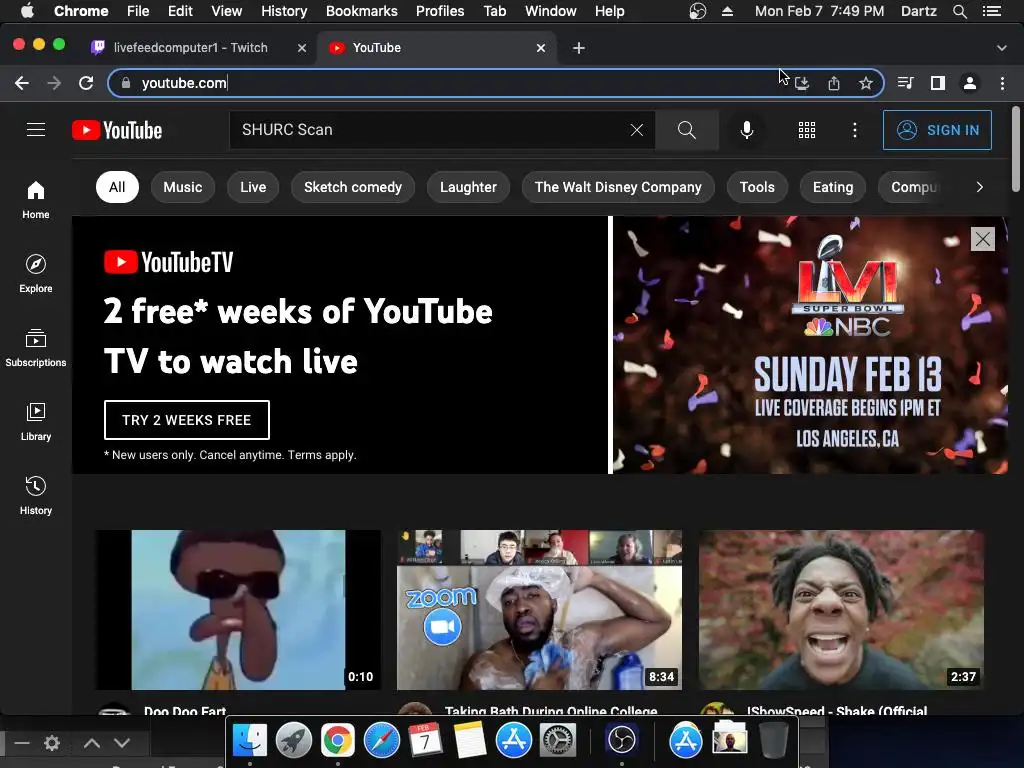Open Safari from the Dock
Screen dimensions: 1024x768
381,741
